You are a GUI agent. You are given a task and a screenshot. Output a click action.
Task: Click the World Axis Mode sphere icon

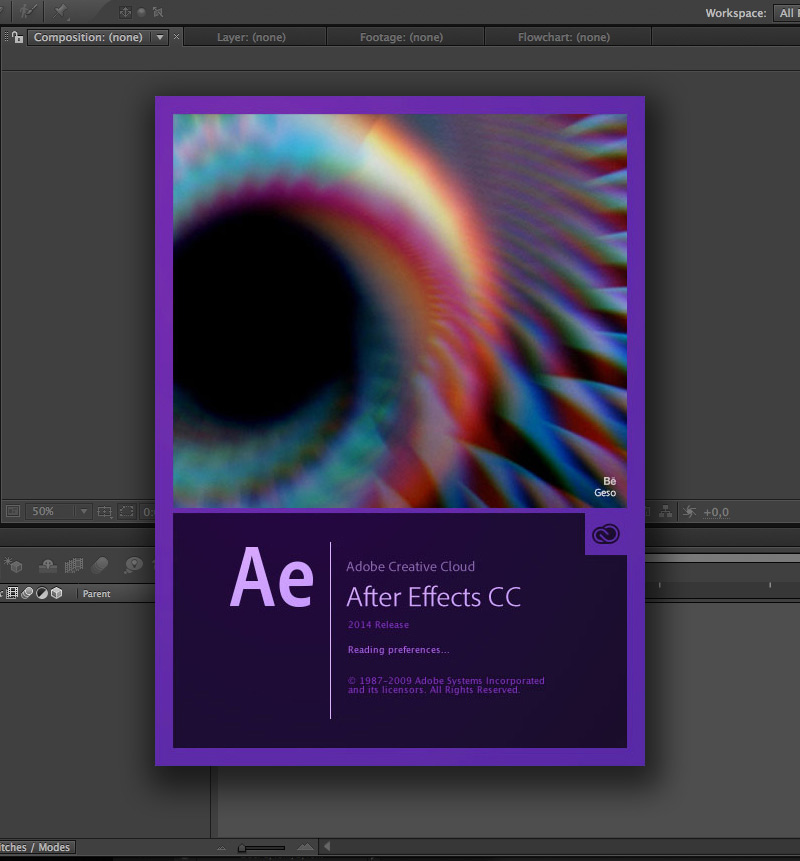tap(142, 12)
